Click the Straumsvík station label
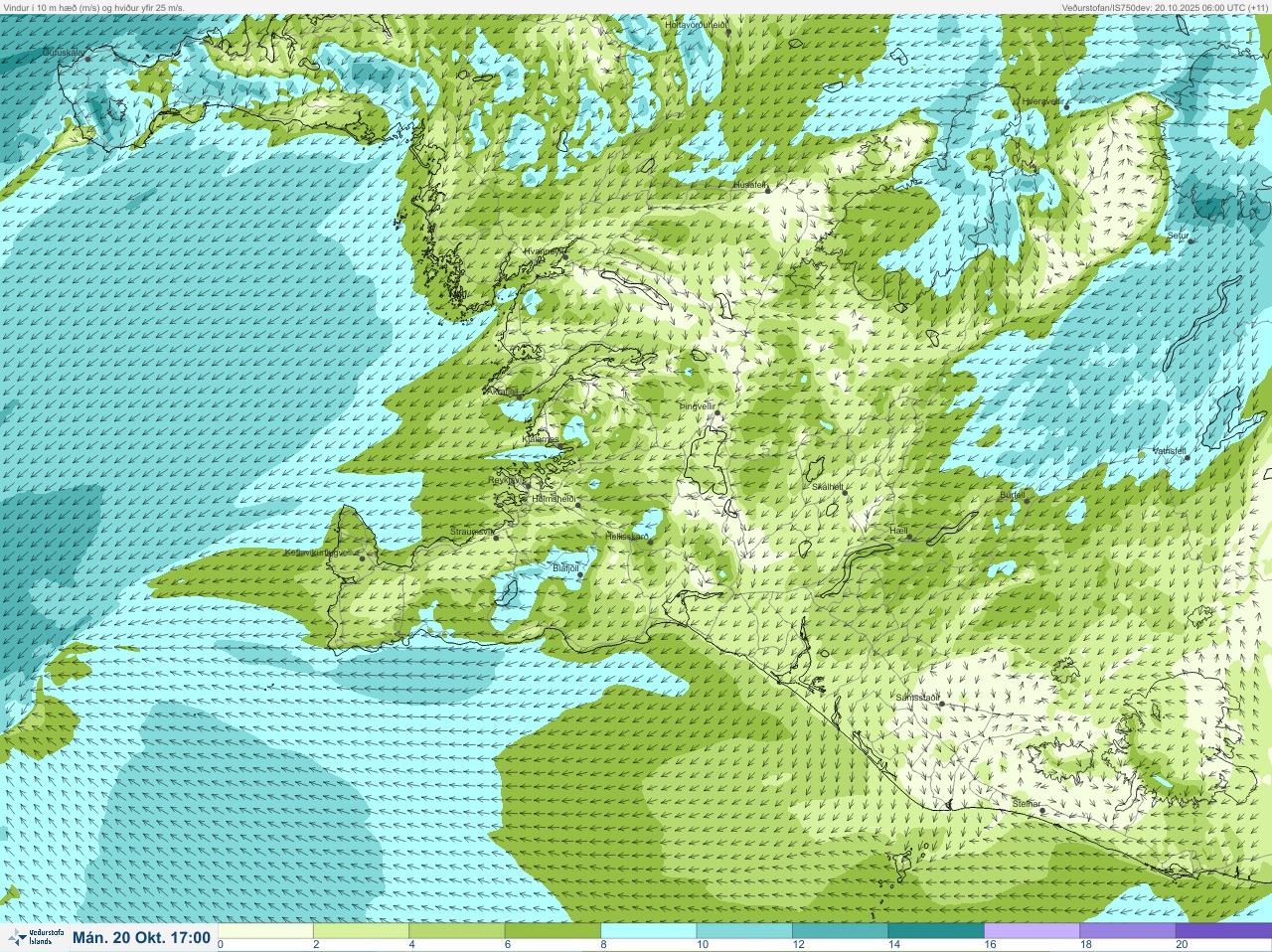The image size is (1272, 952). 472,532
